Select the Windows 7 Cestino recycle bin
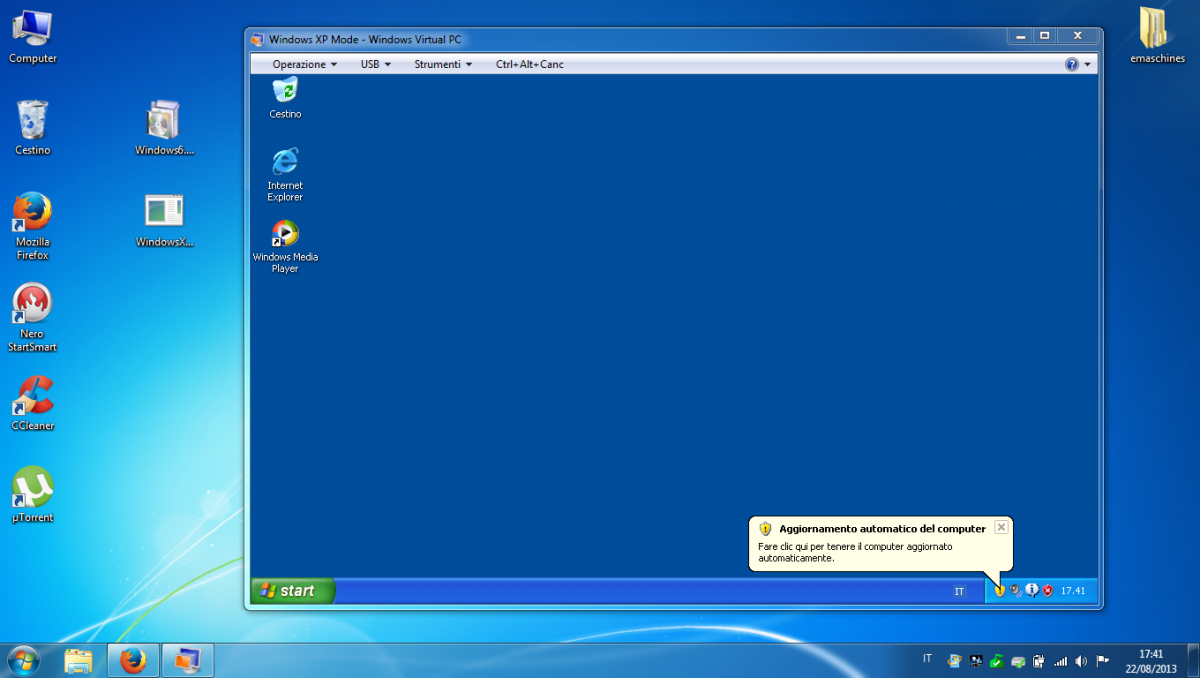This screenshot has height=678, width=1200. (33, 128)
